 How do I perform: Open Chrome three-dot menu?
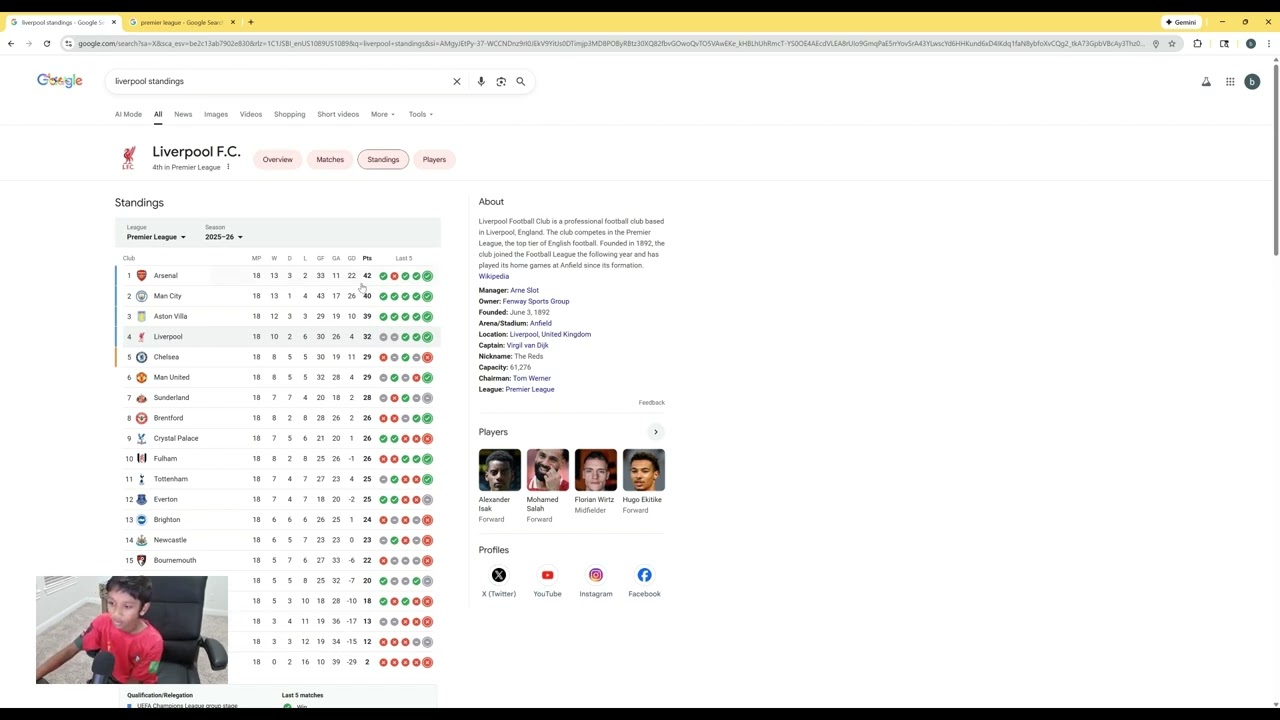(1269, 44)
